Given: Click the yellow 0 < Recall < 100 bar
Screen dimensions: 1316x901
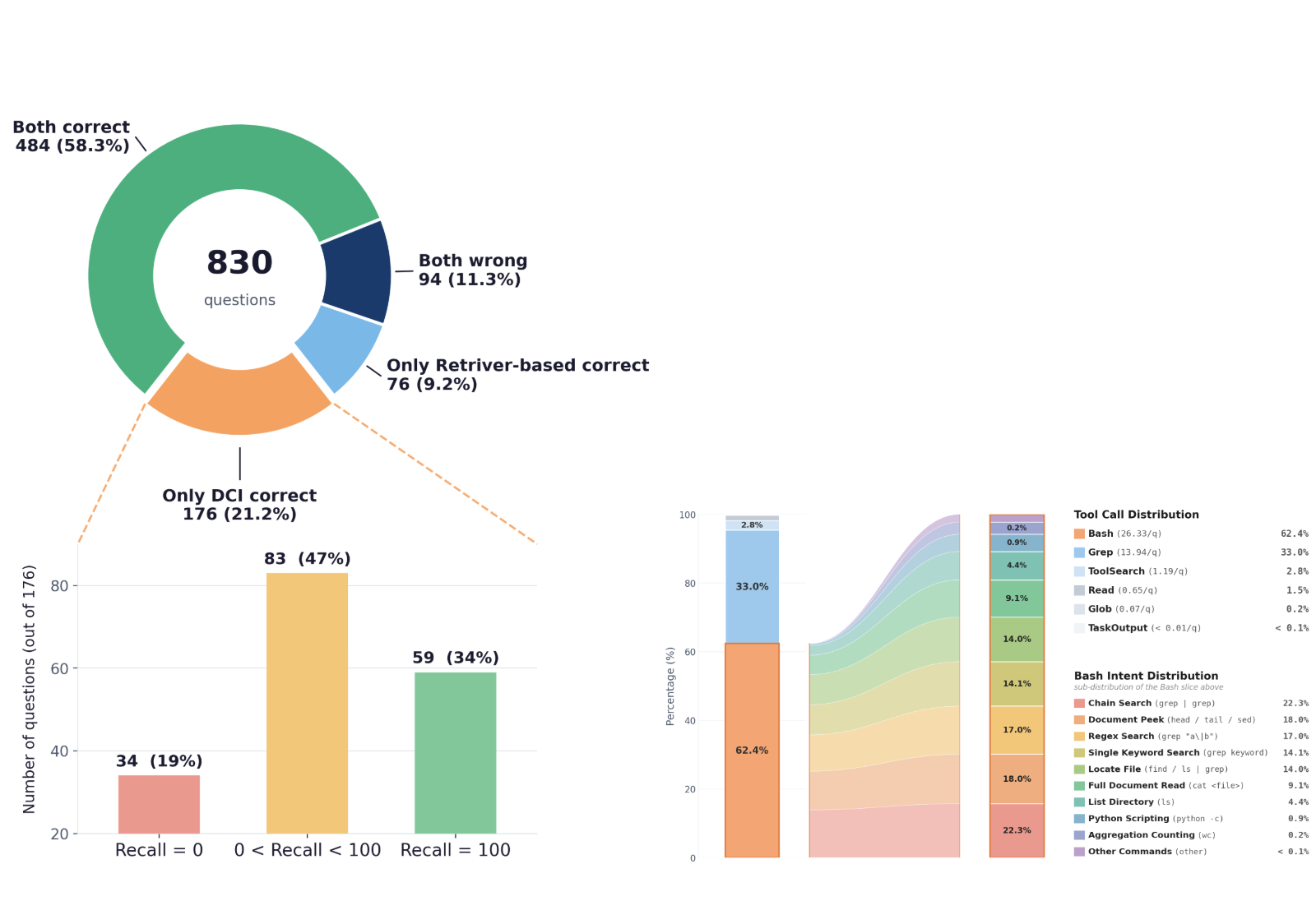Looking at the screenshot, I should pyautogui.click(x=307, y=703).
